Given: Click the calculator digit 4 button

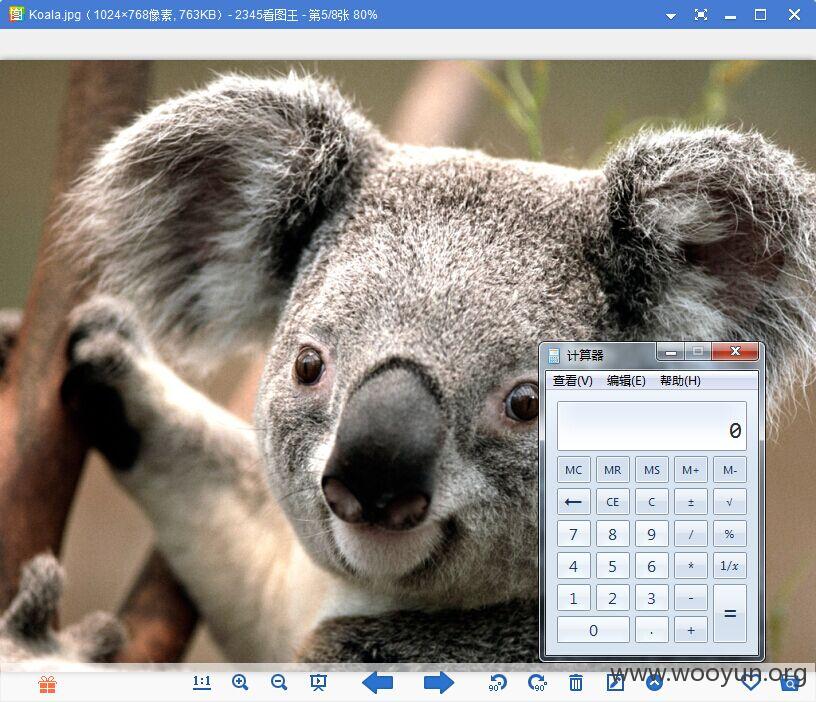Looking at the screenshot, I should click(x=573, y=566).
